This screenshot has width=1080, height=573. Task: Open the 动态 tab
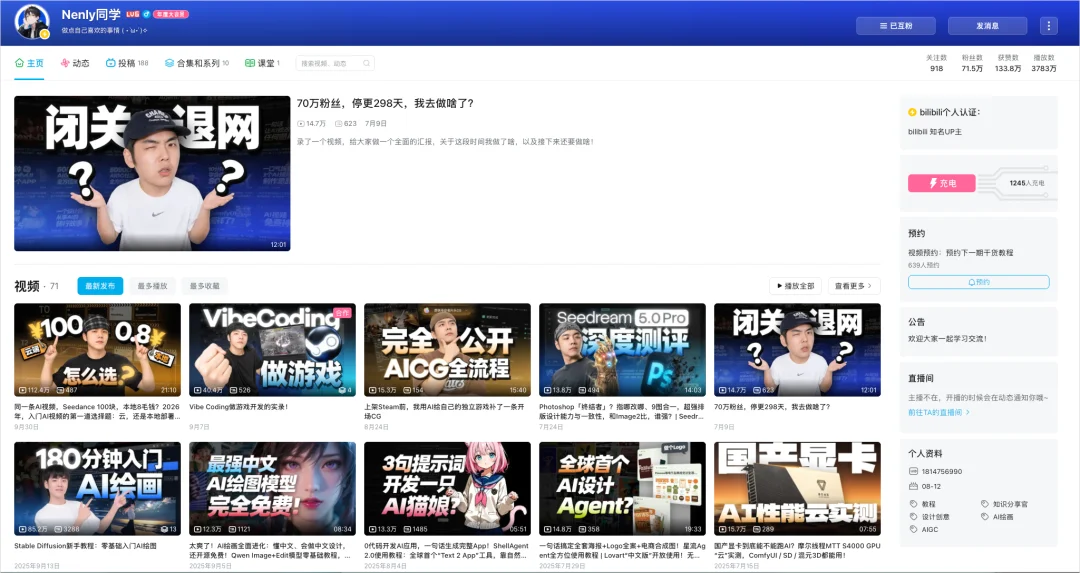click(75, 63)
